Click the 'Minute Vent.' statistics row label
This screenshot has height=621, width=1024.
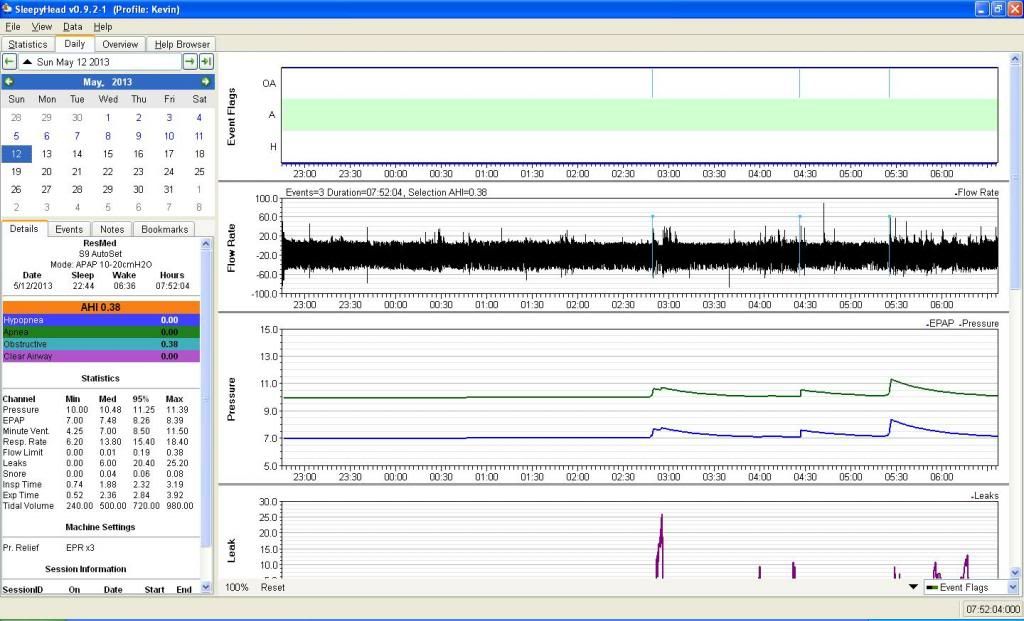[x=26, y=431]
